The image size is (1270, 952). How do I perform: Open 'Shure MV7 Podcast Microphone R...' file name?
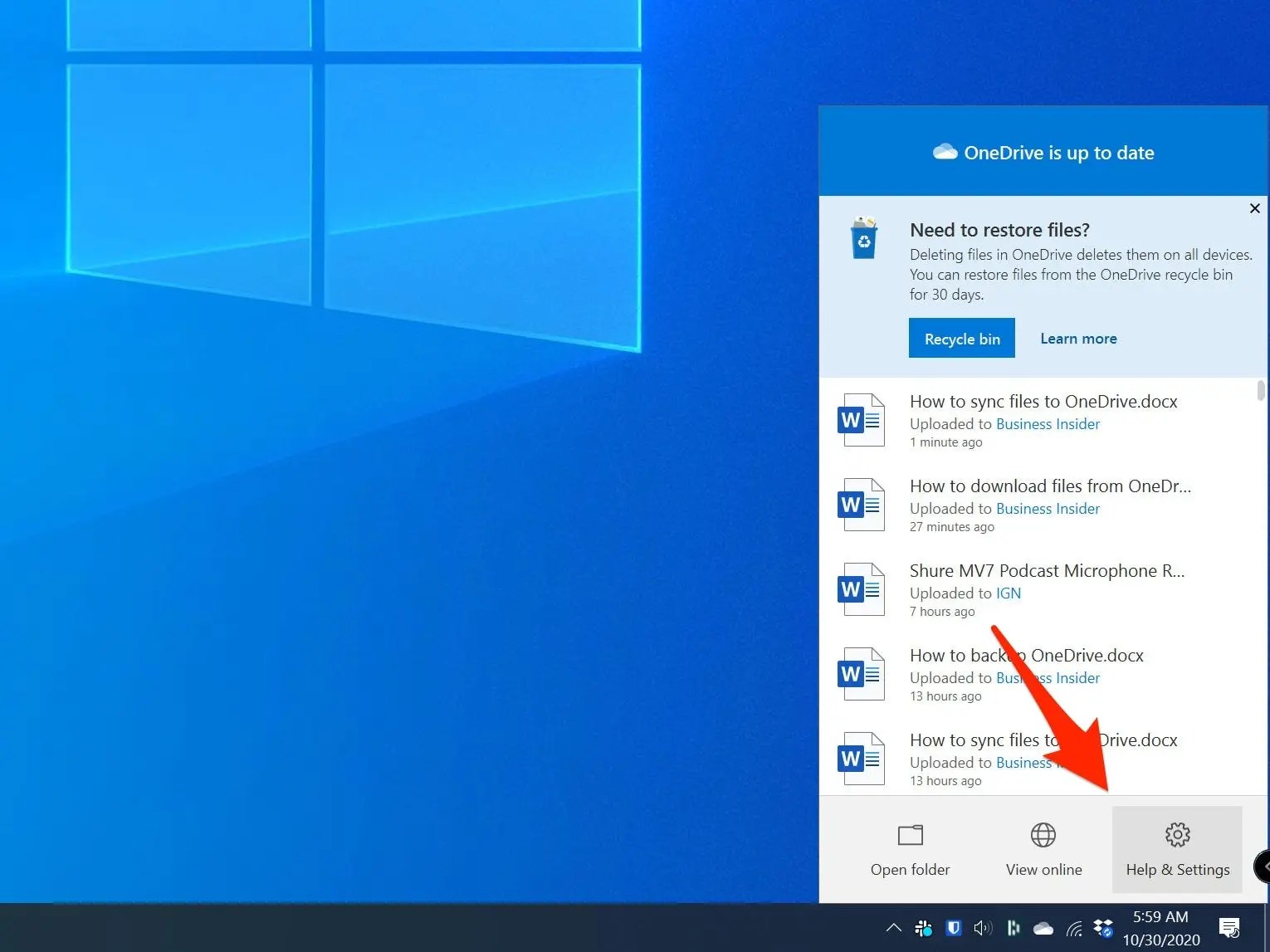point(1048,571)
